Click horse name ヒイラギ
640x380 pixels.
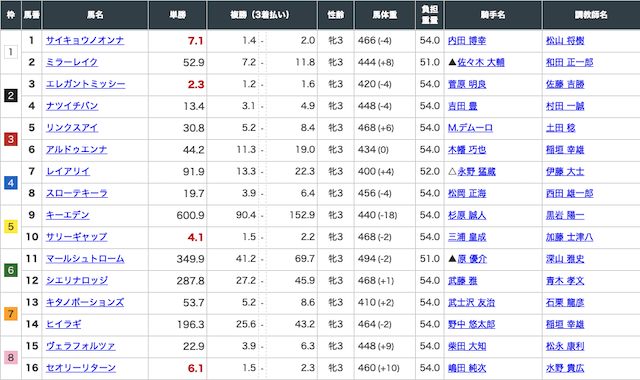[63, 324]
